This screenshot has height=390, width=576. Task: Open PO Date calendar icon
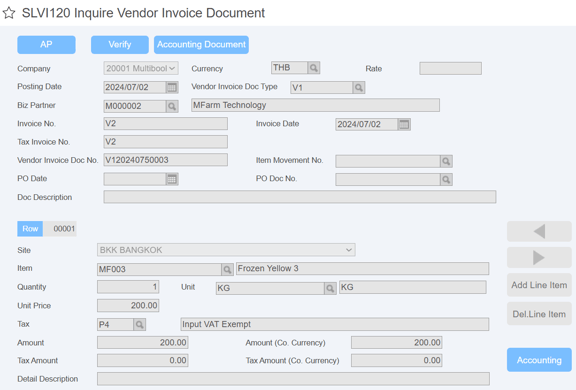pos(172,179)
